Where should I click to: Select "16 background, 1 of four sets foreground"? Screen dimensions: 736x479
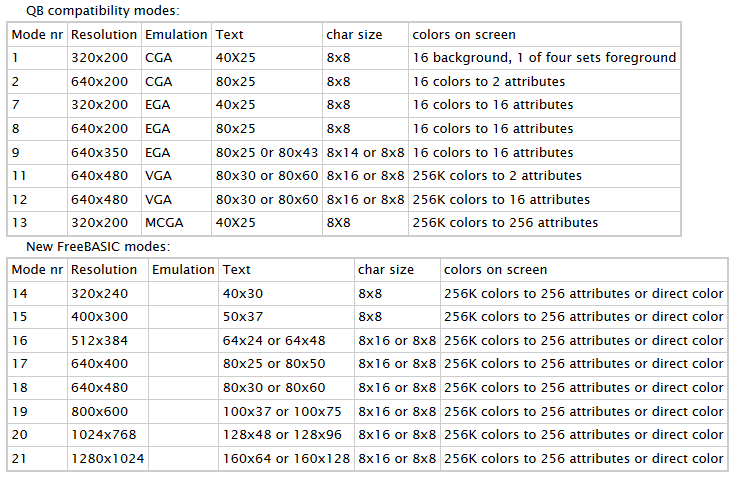[x=544, y=58]
